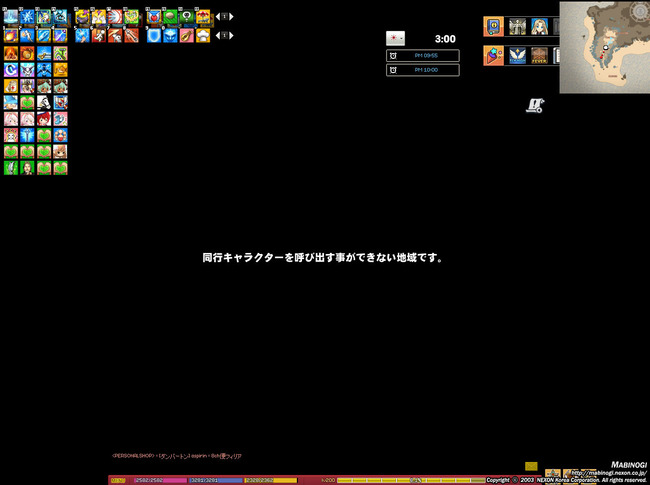Click the system message about companion characters
The image size is (650, 485).
coord(323,258)
